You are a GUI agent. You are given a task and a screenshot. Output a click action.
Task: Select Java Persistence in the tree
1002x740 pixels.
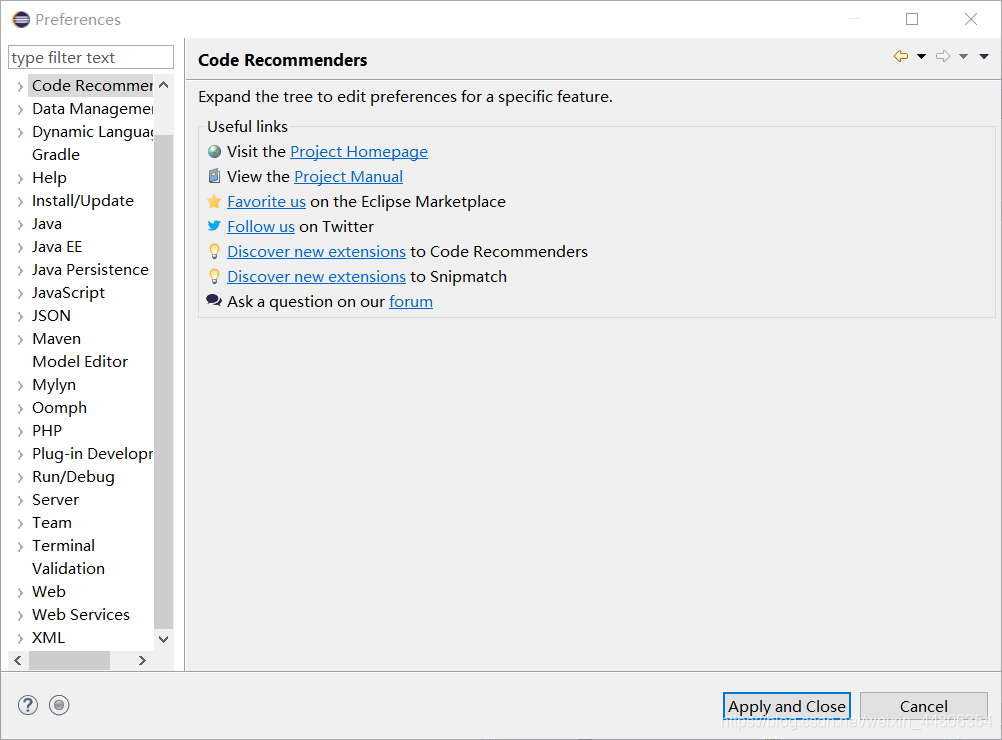coord(90,270)
